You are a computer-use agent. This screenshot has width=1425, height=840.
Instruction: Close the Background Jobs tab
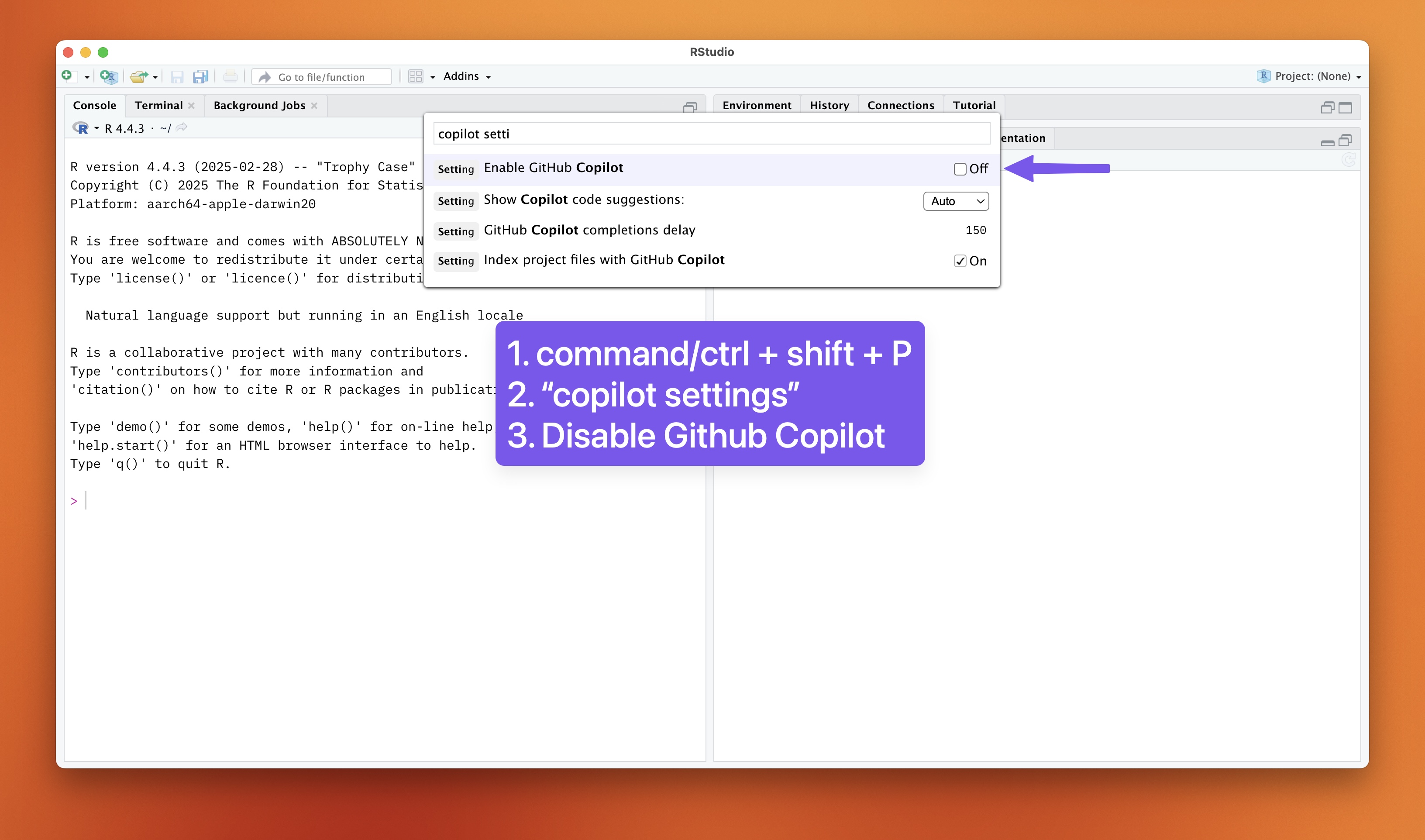pyautogui.click(x=314, y=106)
